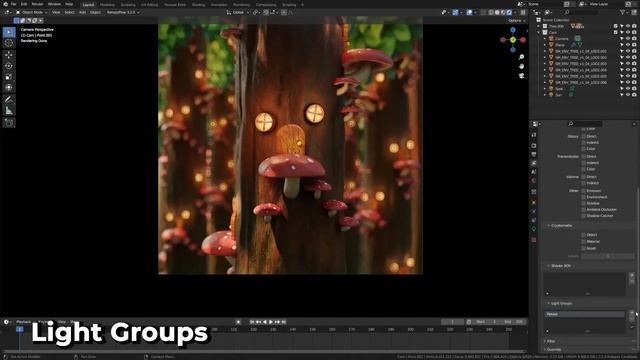Viewport: 640px width, 360px height.
Task: Expand the Tree.006 collection in outliner
Action: [539, 26]
